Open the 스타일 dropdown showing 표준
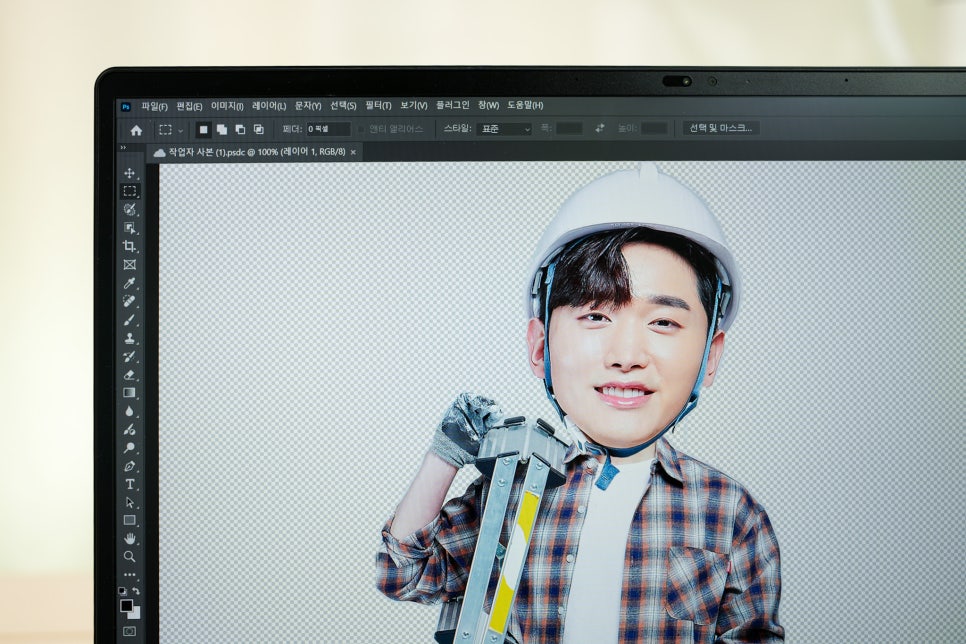The width and height of the screenshot is (966, 644). pos(504,129)
